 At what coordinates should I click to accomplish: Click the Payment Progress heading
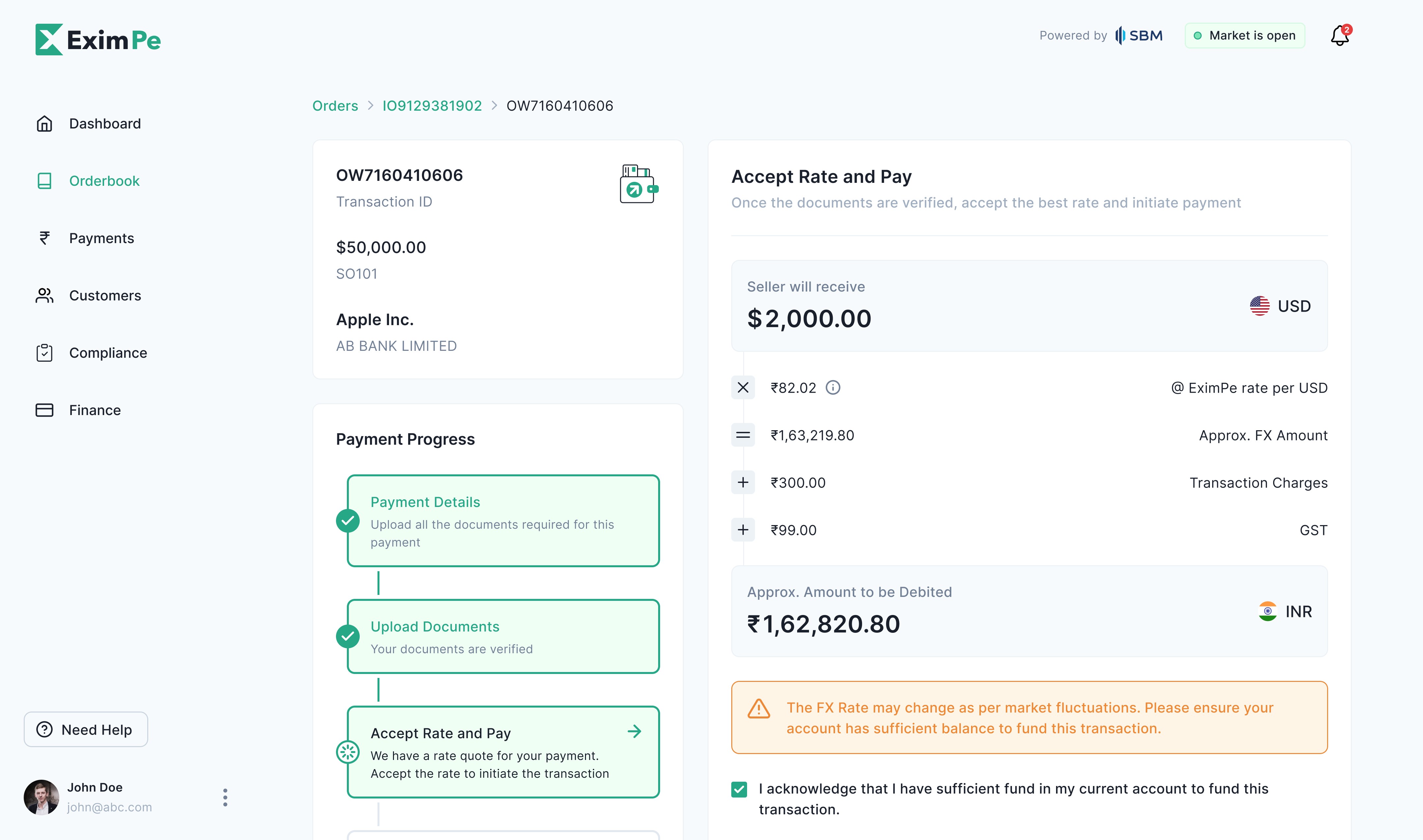pos(405,439)
